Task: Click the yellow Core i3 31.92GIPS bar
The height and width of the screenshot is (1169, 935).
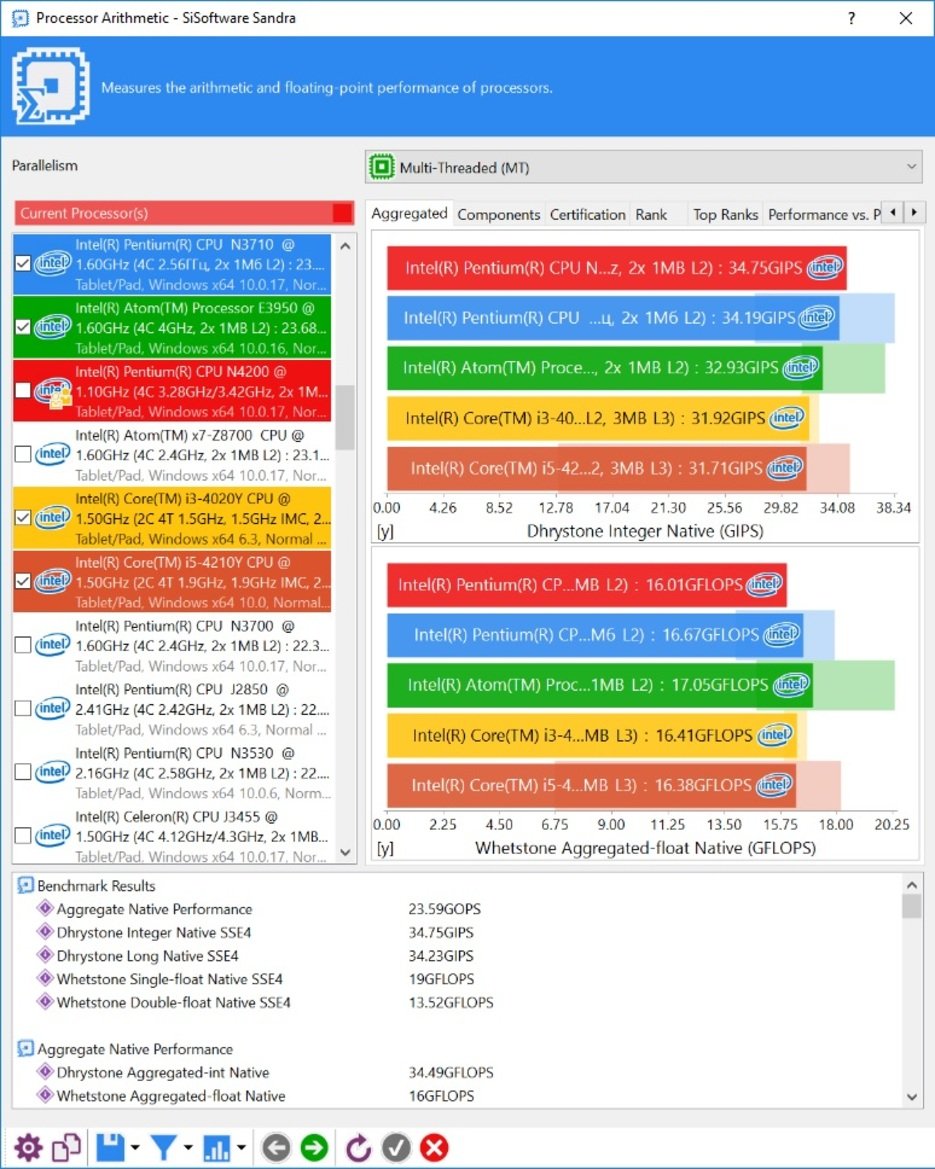Action: pos(598,418)
